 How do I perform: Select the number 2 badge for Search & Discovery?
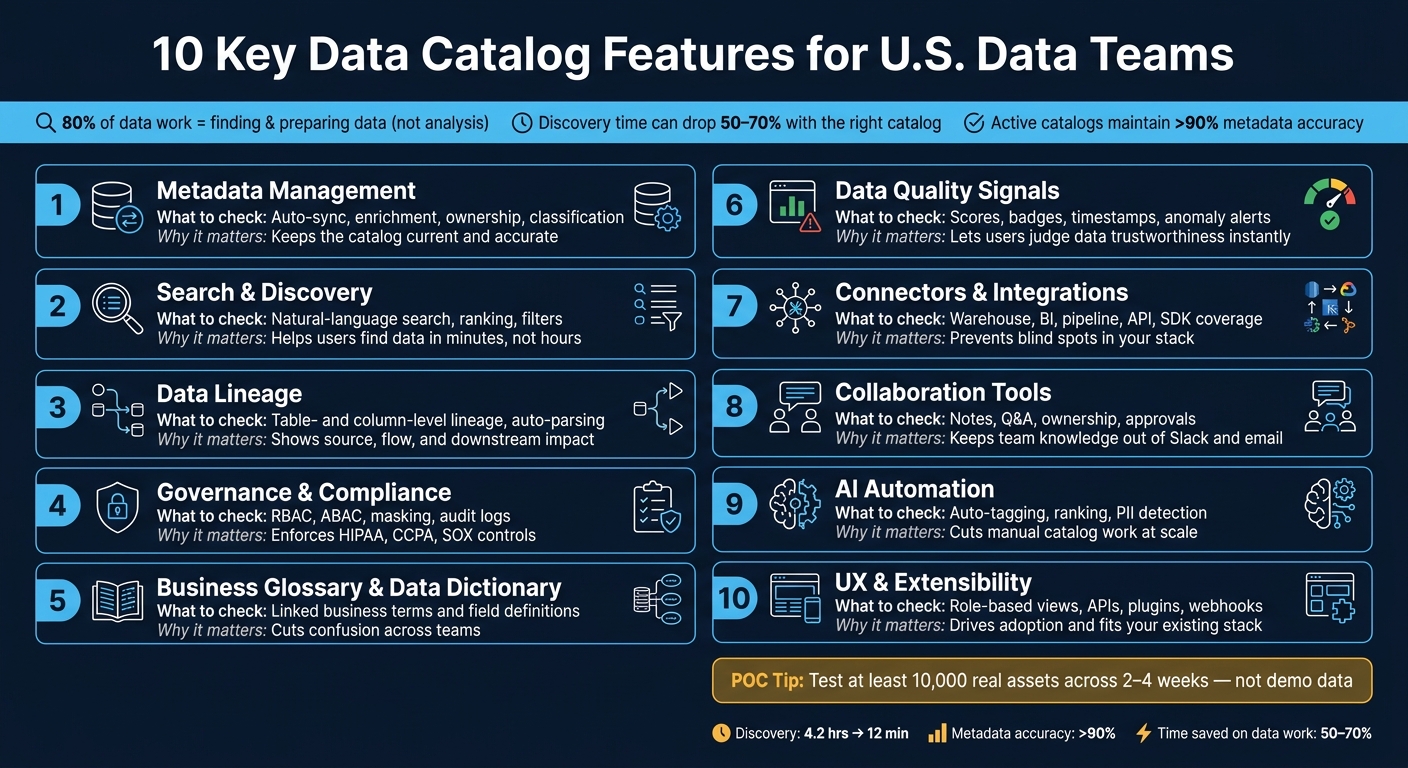(58, 306)
